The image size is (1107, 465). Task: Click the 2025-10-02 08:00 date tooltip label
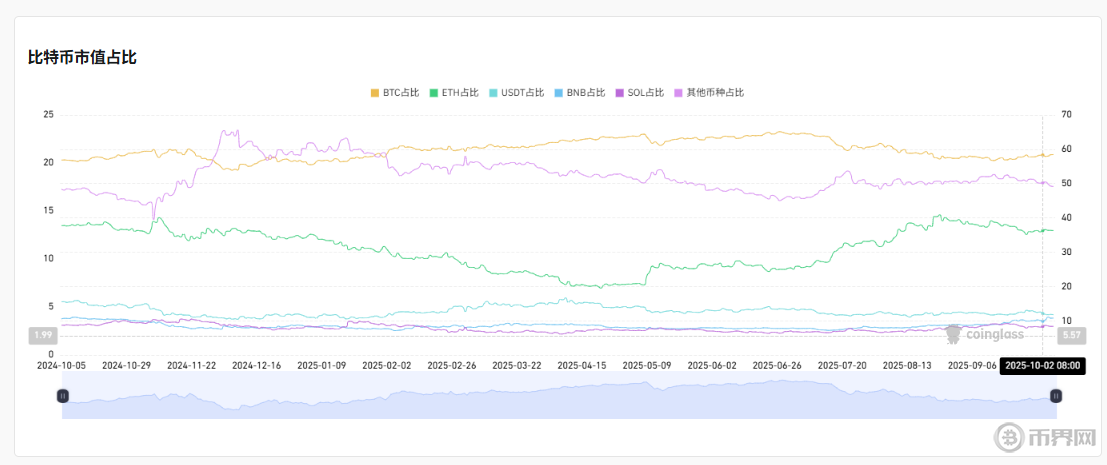1042,366
